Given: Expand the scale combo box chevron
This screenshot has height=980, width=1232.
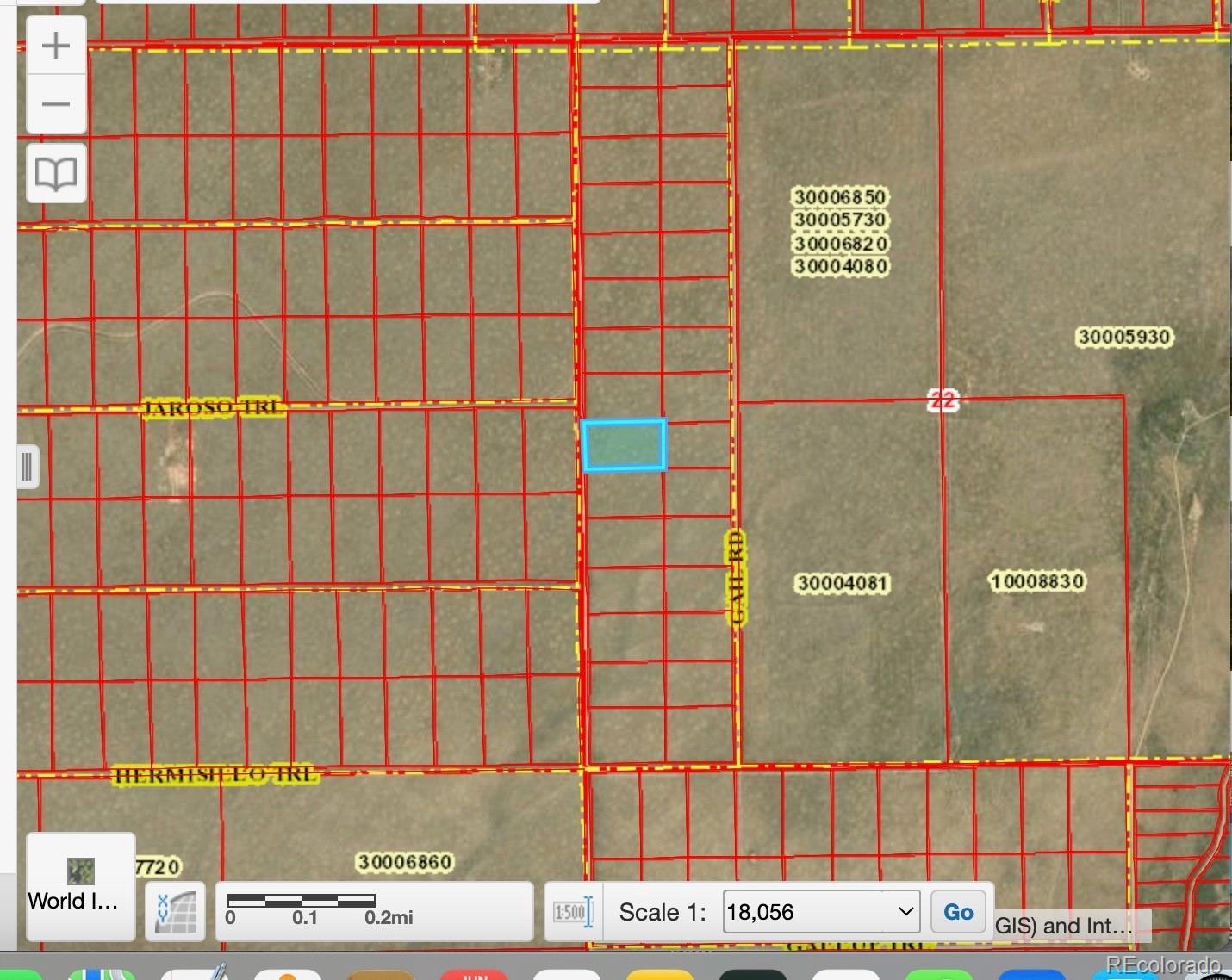Looking at the screenshot, I should [x=904, y=912].
